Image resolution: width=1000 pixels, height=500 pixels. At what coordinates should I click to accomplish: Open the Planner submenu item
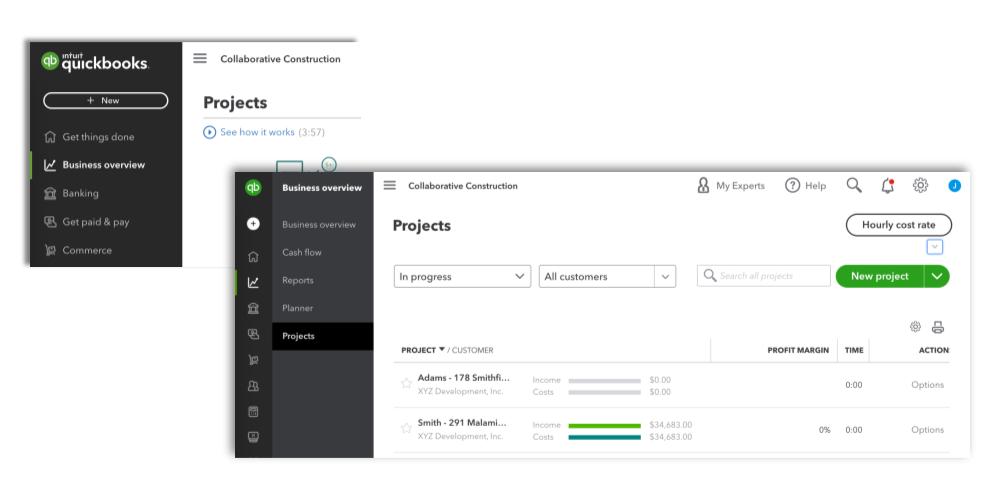point(298,308)
